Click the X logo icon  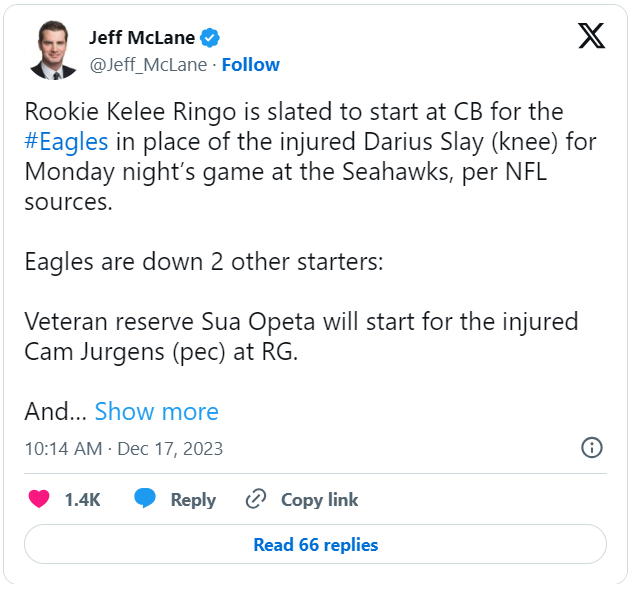591,37
